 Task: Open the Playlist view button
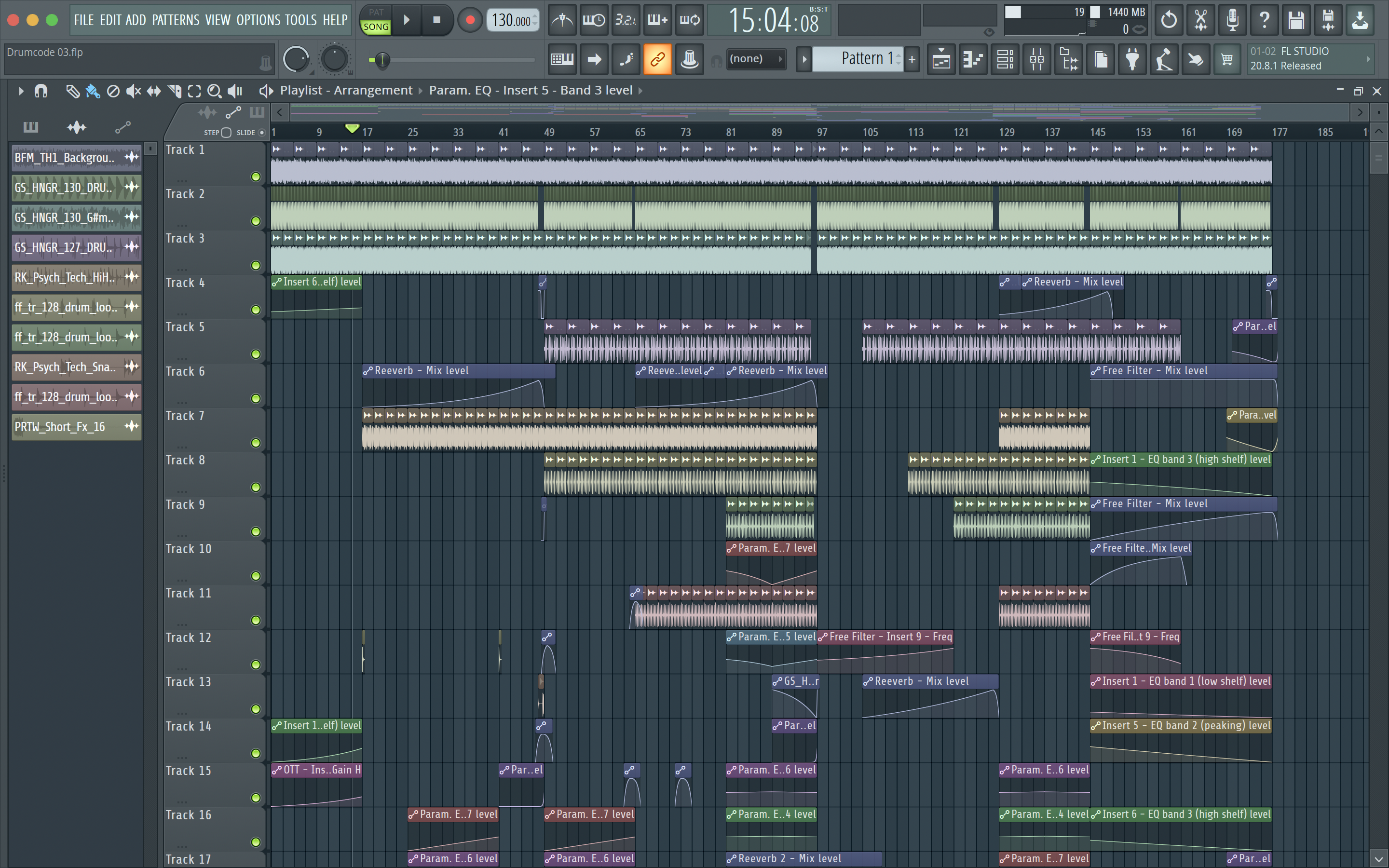941,59
